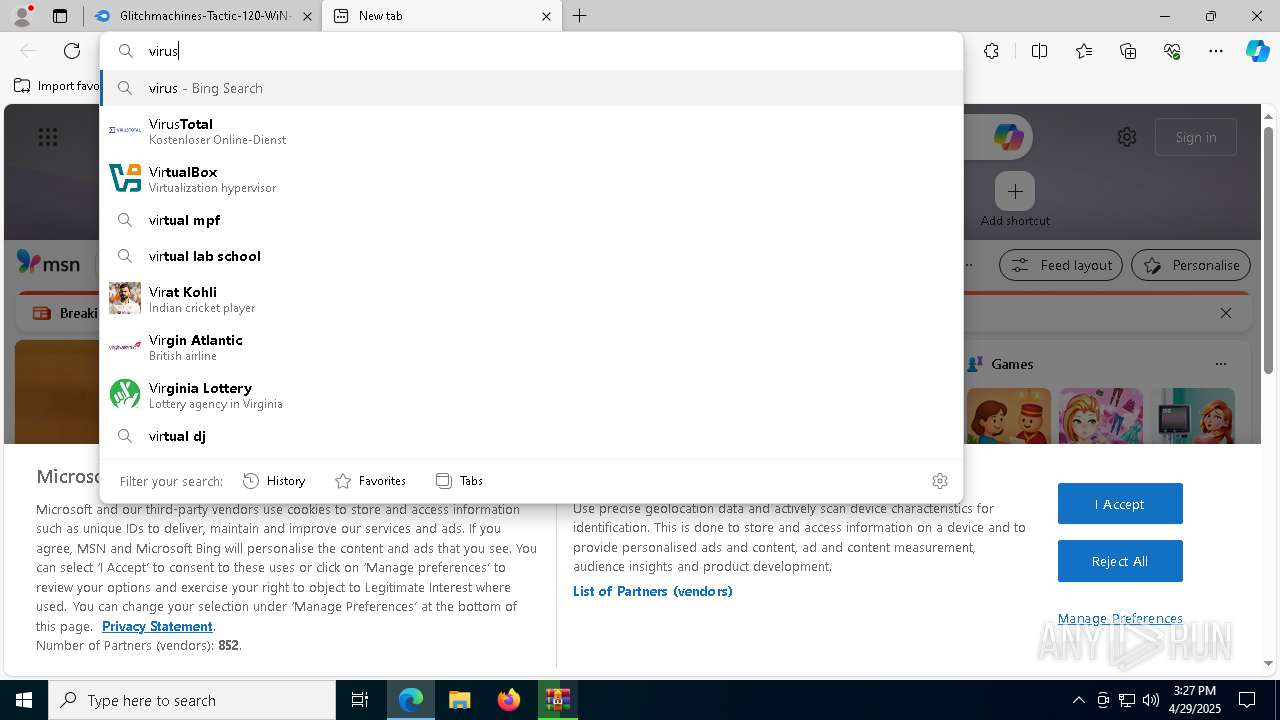Pick the Virgin Atlantic suggestion
This screenshot has width=1280, height=720.
pos(531,347)
